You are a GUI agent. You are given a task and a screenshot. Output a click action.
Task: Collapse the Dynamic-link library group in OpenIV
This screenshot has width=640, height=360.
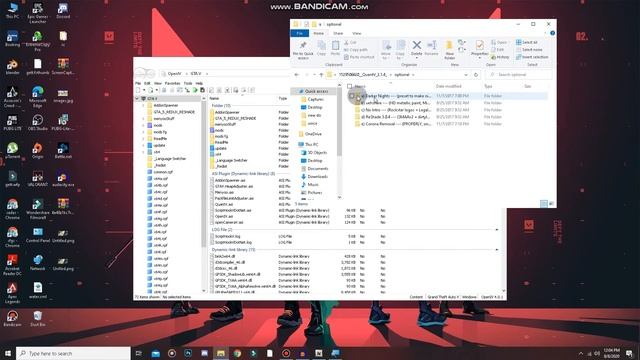coord(497,250)
